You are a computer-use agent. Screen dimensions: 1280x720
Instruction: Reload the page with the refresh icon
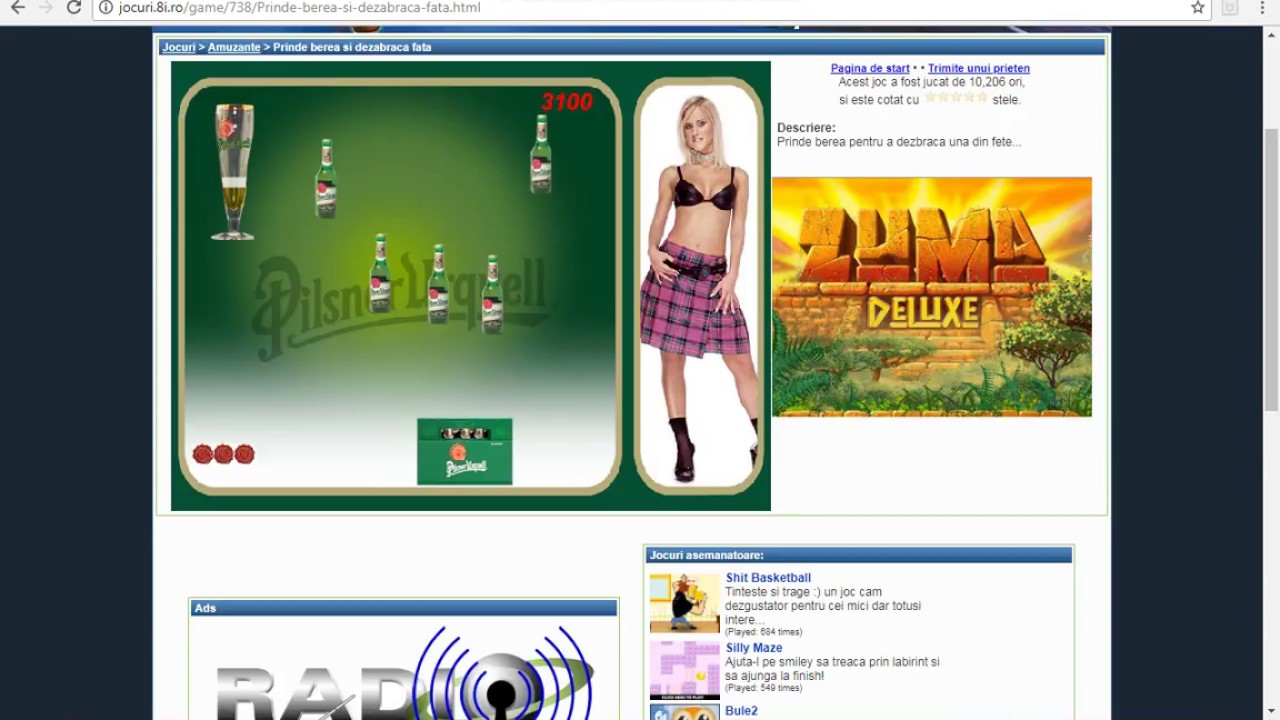74,8
